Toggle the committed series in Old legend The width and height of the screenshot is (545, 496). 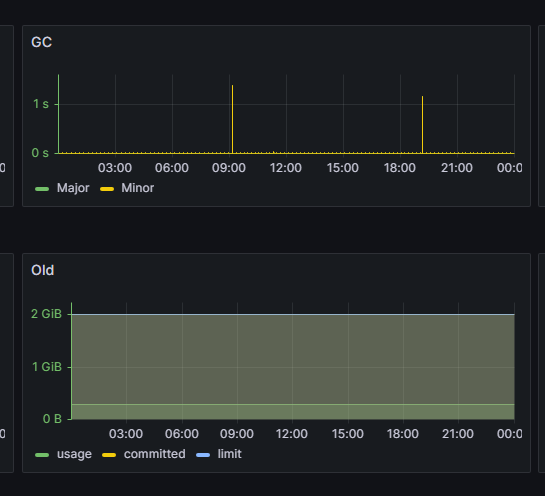154,454
